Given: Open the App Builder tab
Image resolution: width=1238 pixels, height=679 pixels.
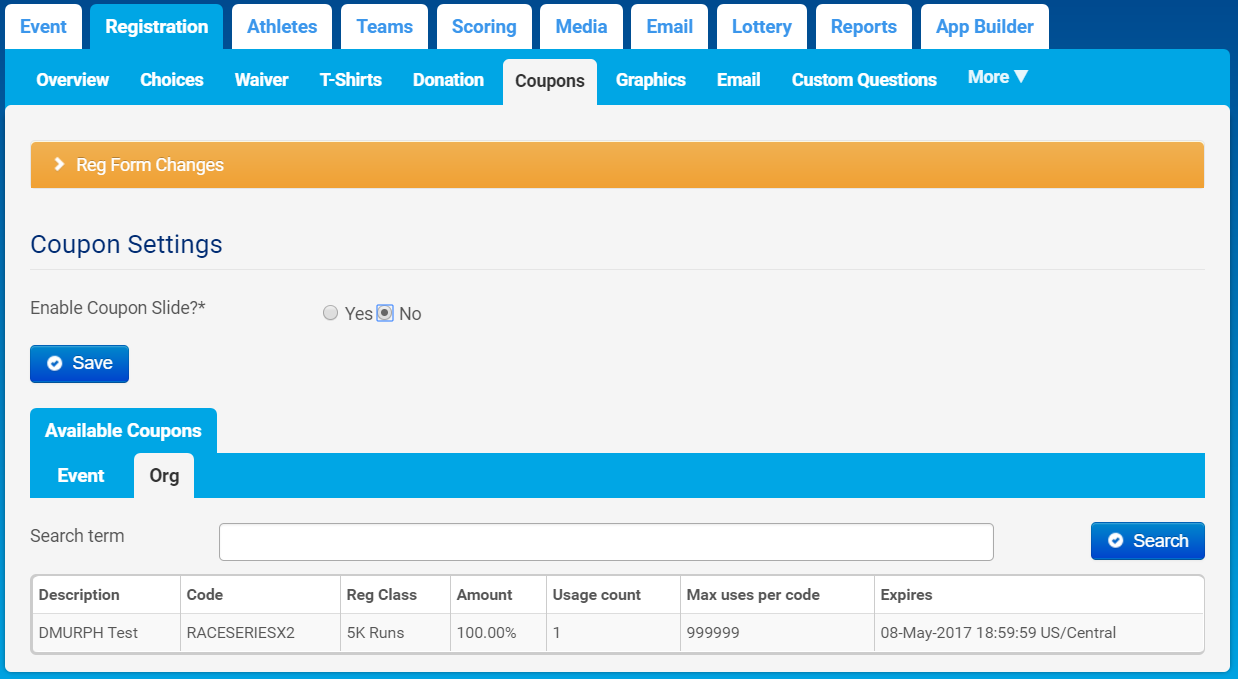Looking at the screenshot, I should [x=985, y=27].
